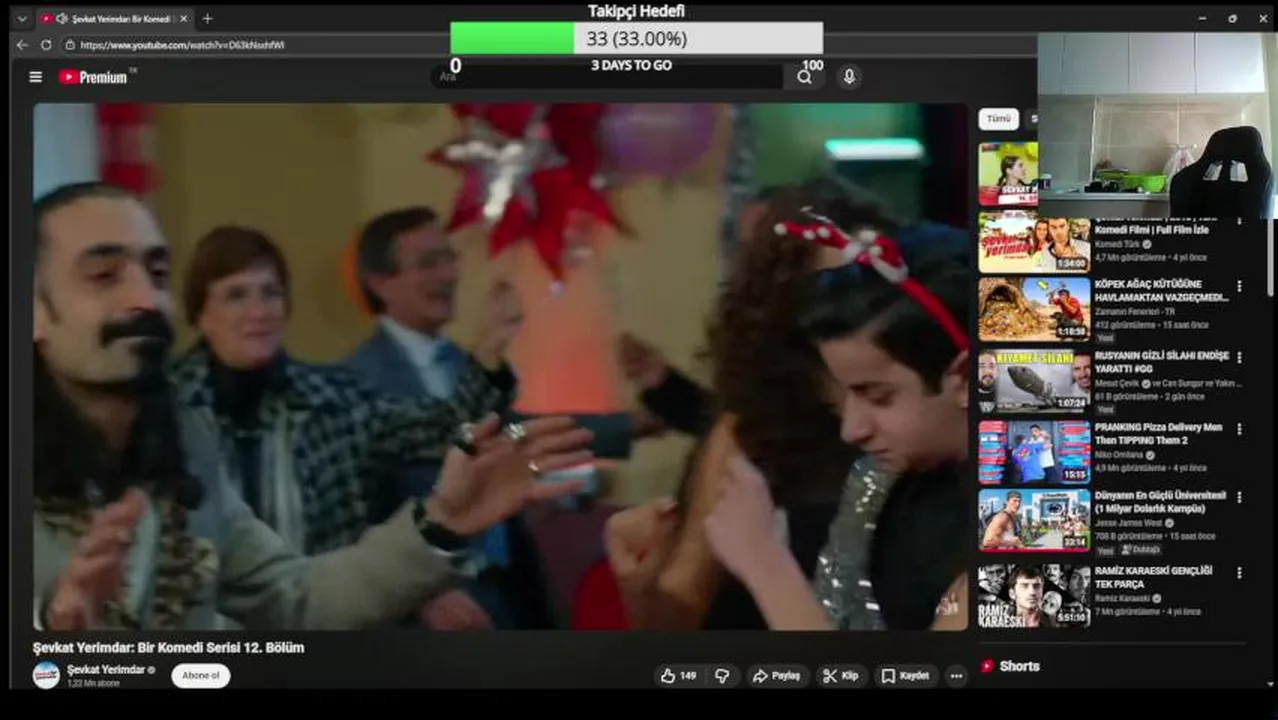The image size is (1278, 720).
Task: Click the browser back arrow
Action: pos(22,45)
